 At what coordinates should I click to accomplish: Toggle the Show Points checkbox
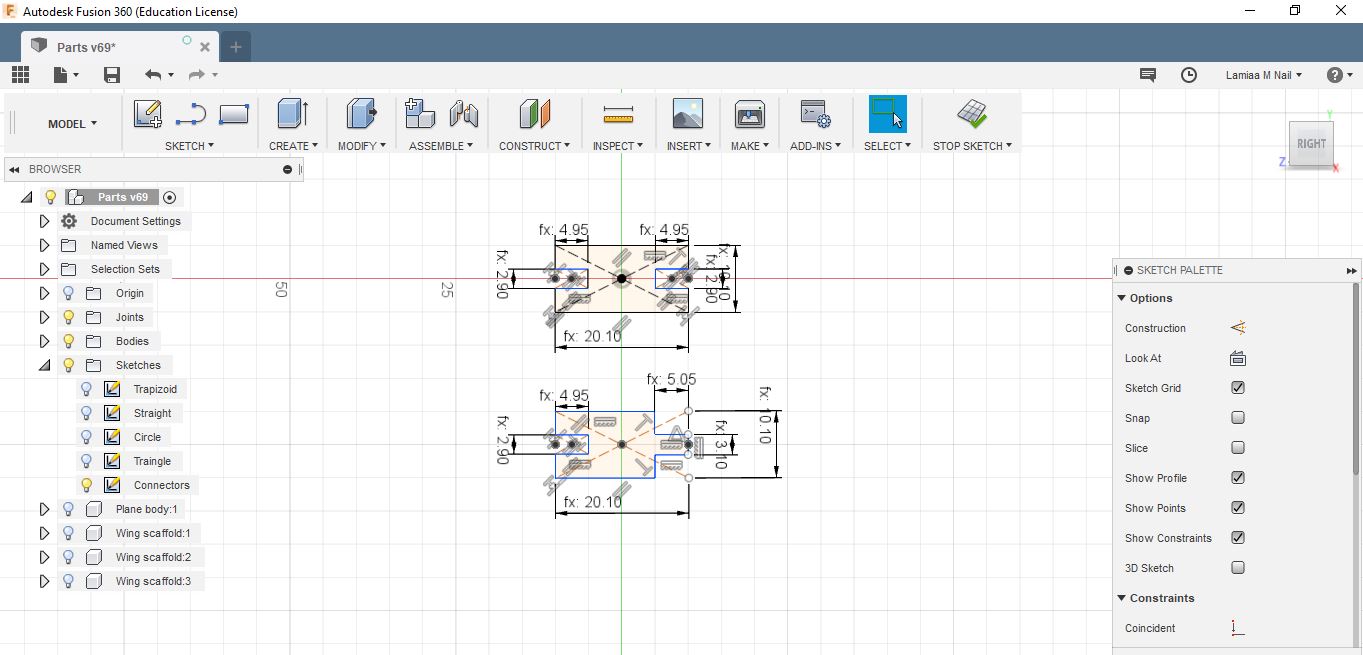1238,508
